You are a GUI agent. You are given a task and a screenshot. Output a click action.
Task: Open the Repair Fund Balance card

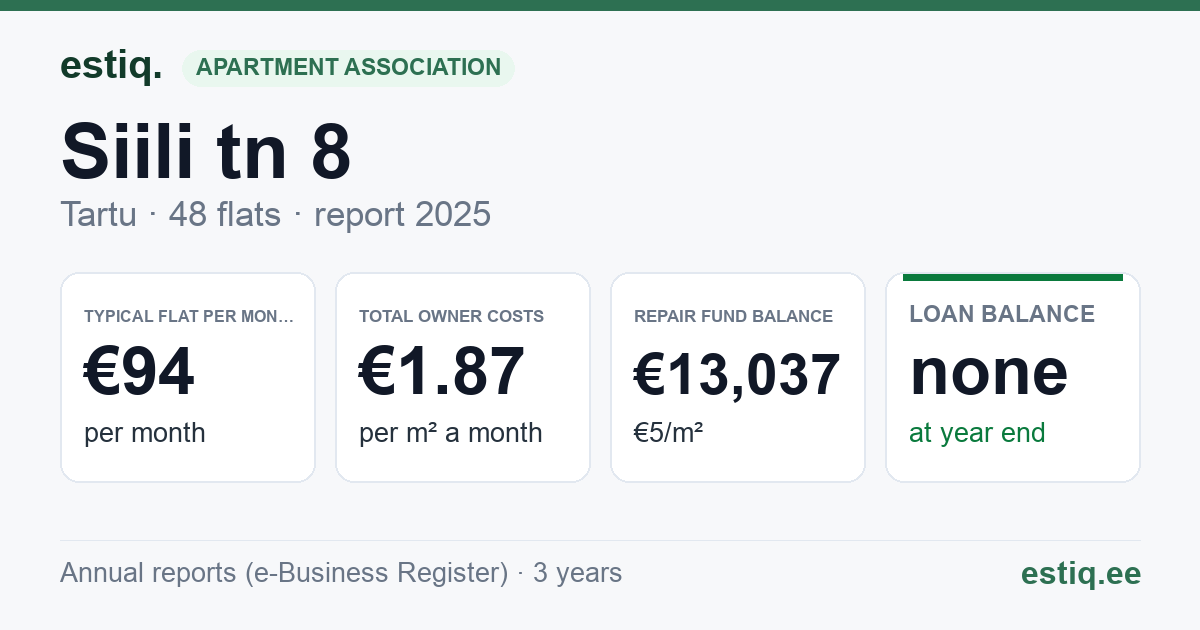(738, 377)
